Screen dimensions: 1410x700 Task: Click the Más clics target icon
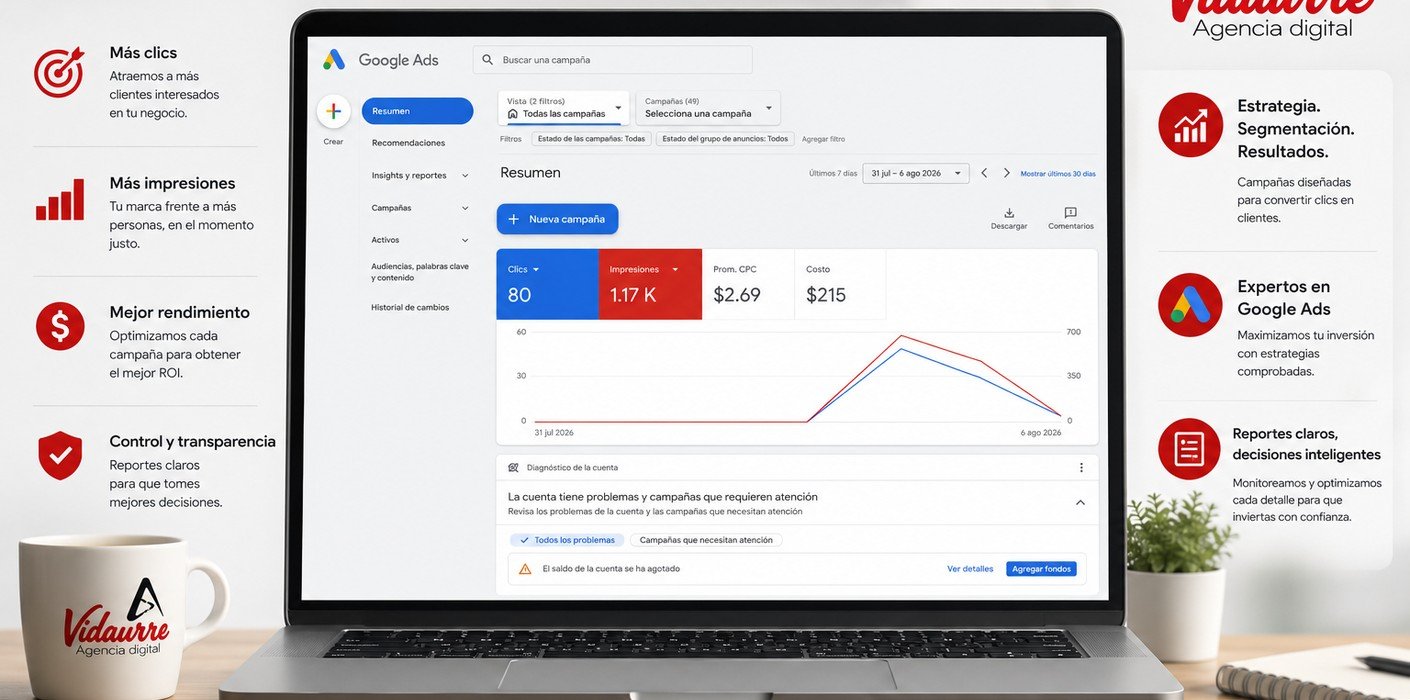coord(59,72)
